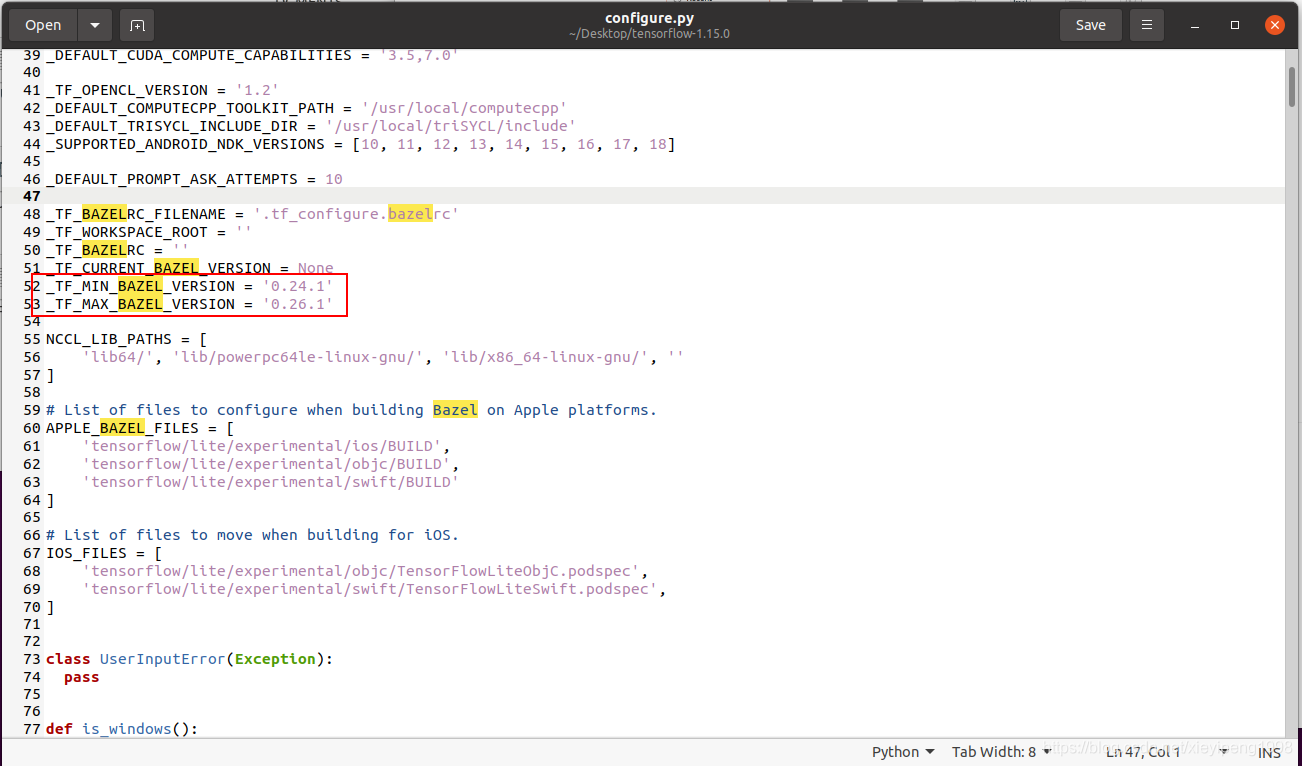Toggle the INS insert mode indicator

coord(1268,752)
